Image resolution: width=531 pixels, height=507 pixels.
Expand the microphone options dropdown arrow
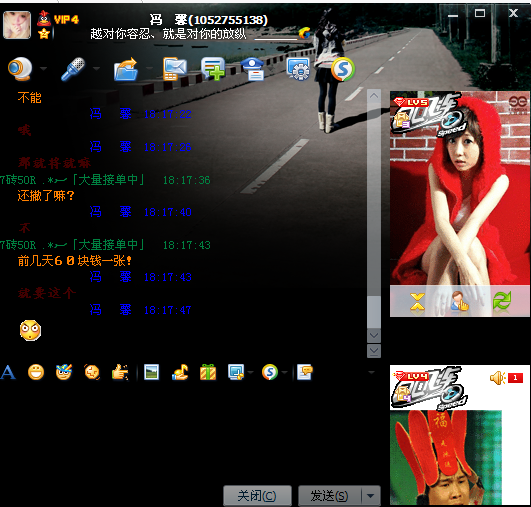tap(97, 69)
